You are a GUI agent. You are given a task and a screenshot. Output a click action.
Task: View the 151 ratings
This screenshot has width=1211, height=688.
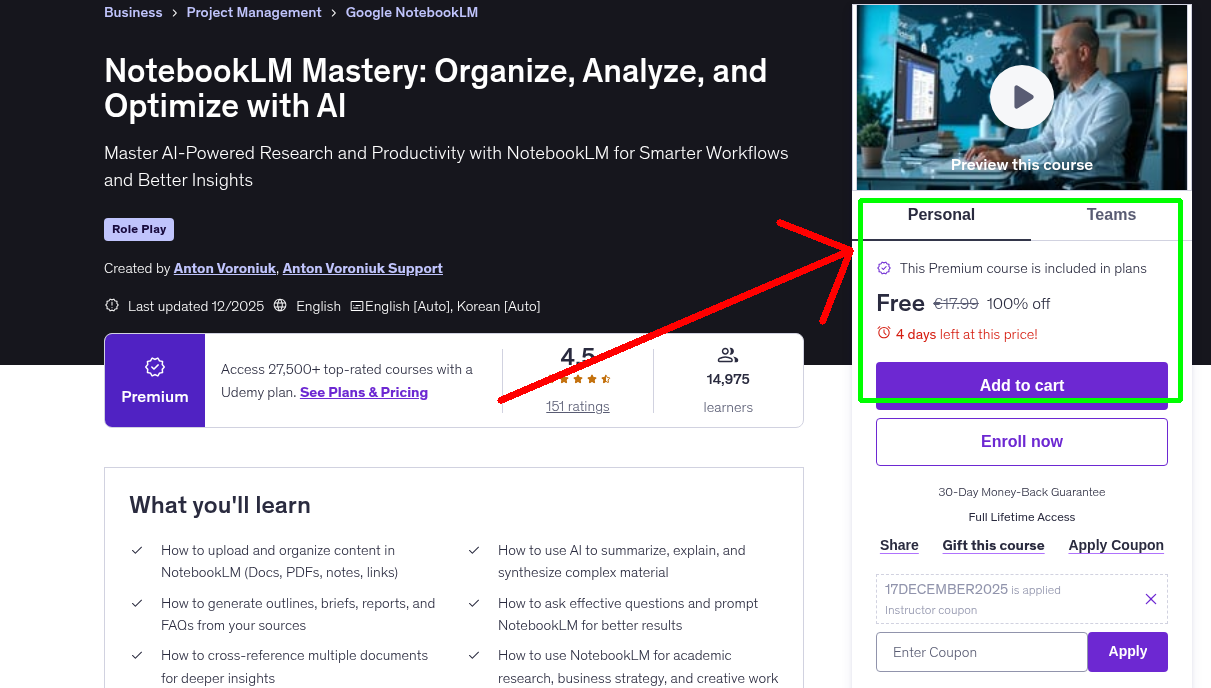tap(577, 406)
